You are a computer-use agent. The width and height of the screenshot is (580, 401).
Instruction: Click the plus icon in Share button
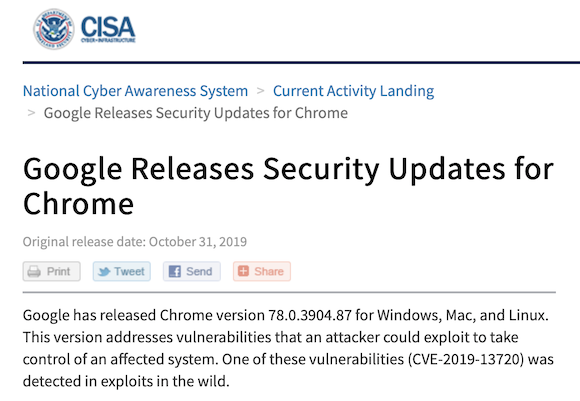point(243,271)
